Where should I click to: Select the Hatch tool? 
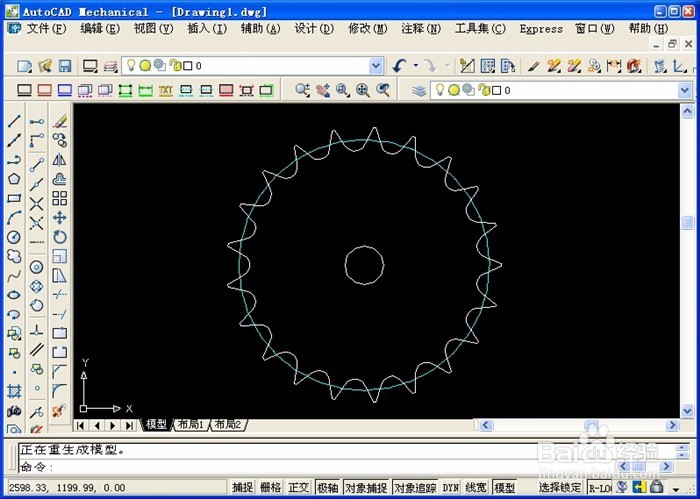pos(14,391)
